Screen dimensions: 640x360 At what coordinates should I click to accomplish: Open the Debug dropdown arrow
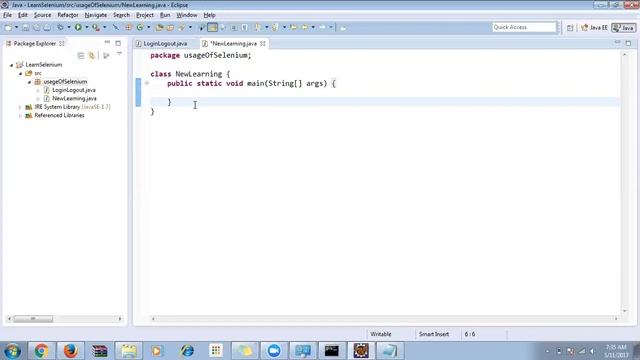tap(69, 27)
